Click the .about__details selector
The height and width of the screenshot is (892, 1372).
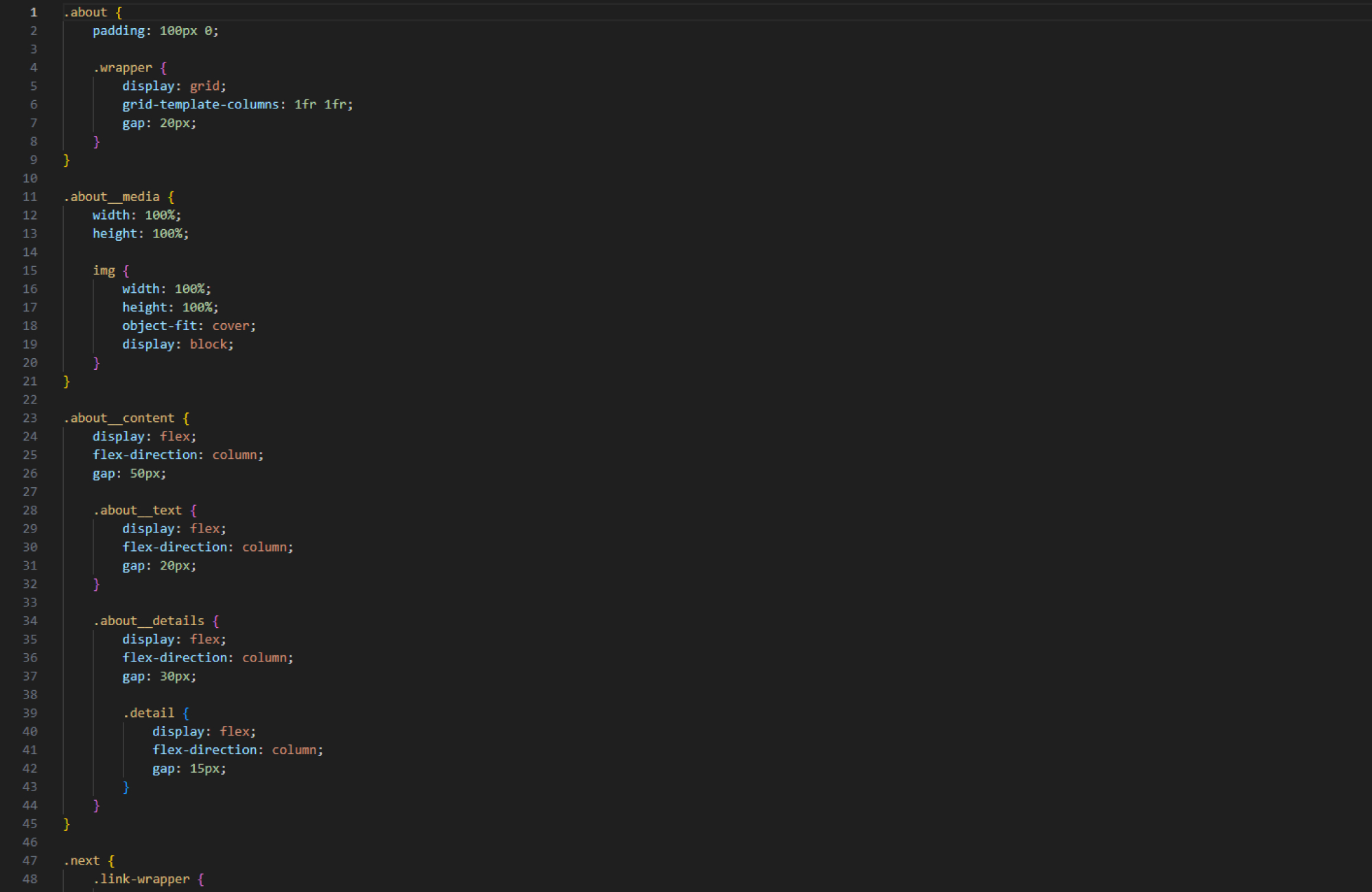(149, 621)
